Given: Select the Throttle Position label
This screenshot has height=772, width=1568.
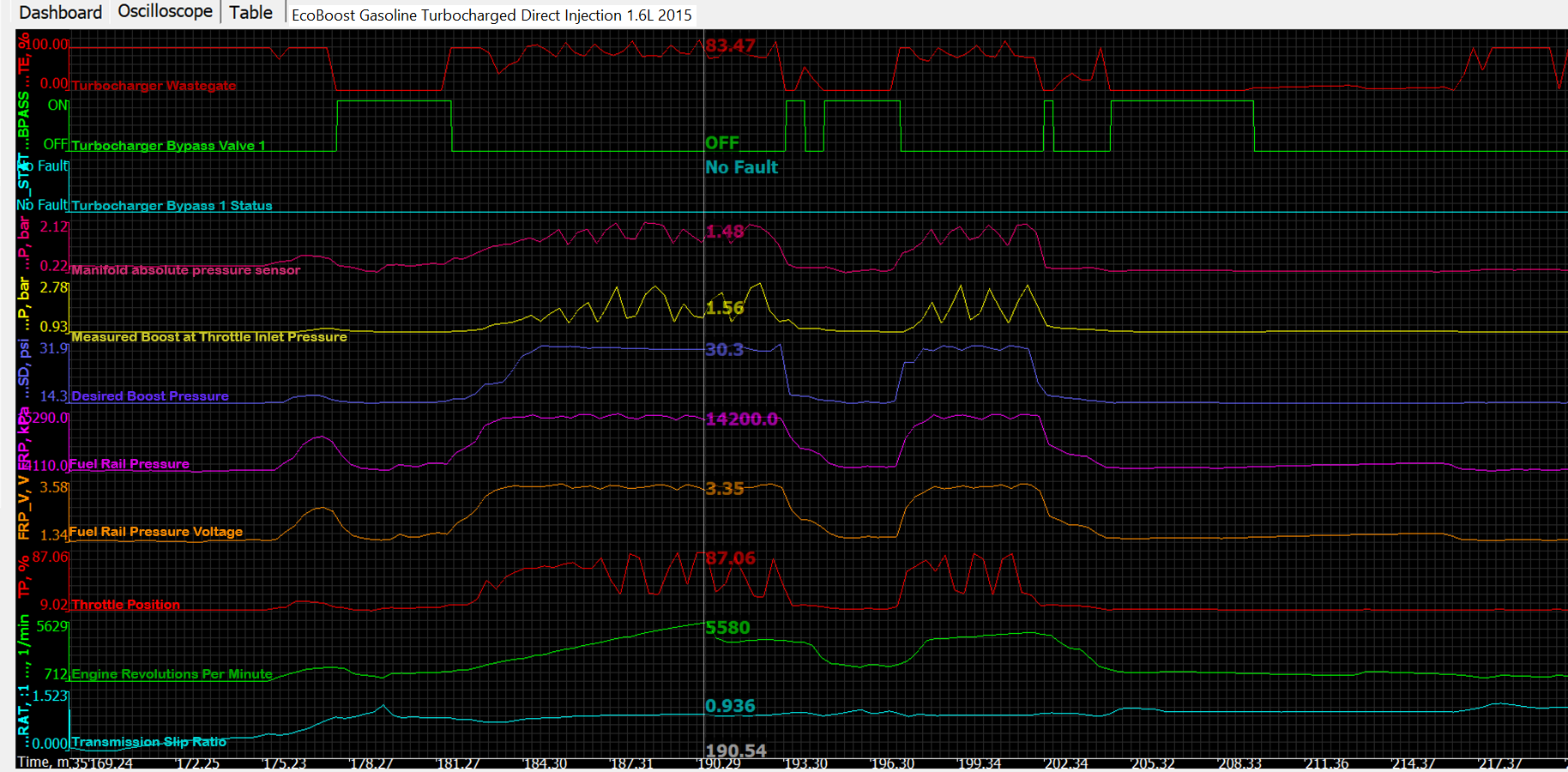Looking at the screenshot, I should pos(126,605).
